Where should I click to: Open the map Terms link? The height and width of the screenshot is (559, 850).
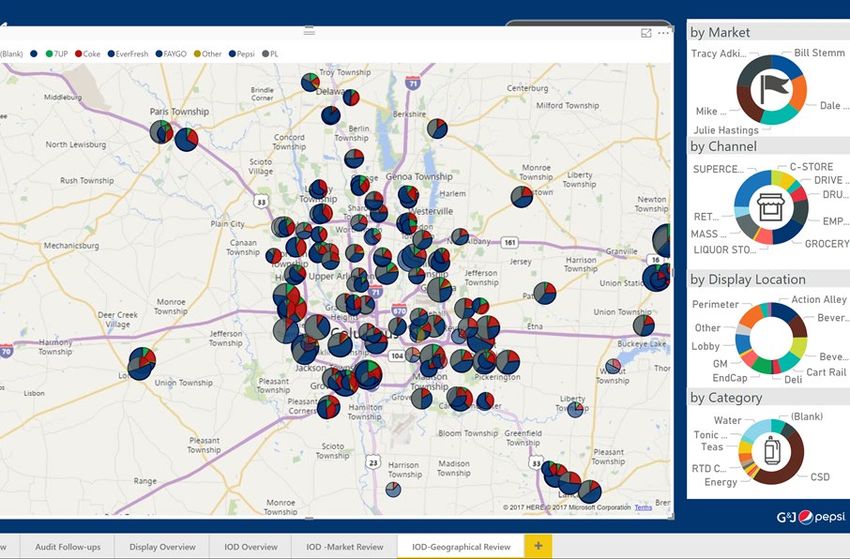(643, 507)
